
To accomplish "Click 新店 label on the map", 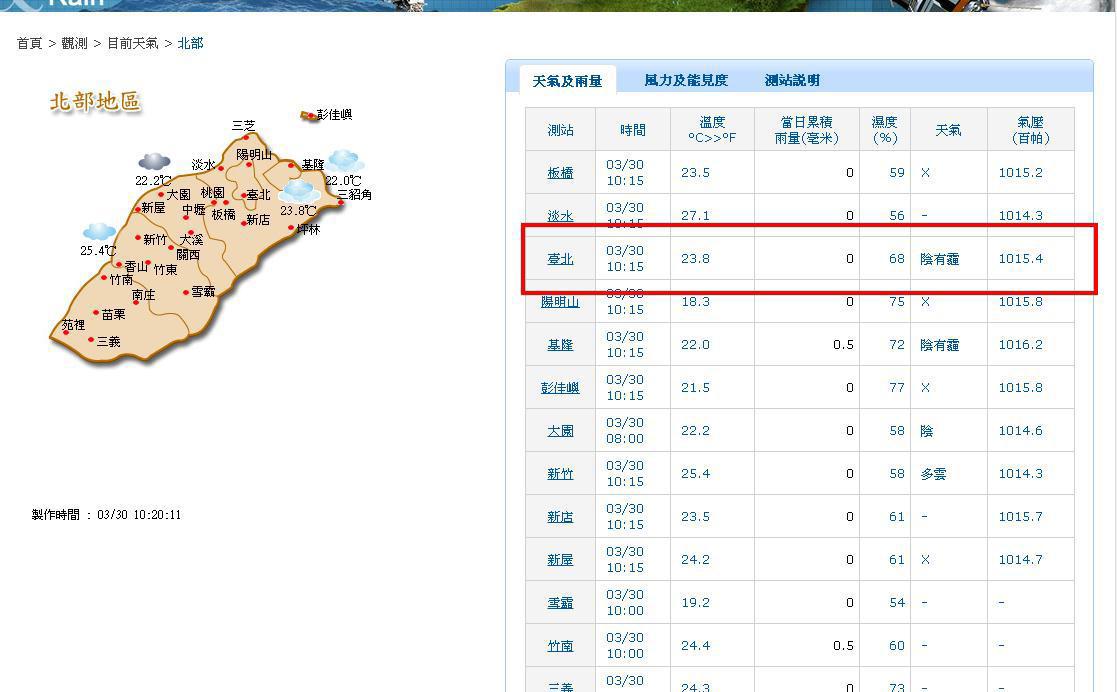I will point(258,220).
